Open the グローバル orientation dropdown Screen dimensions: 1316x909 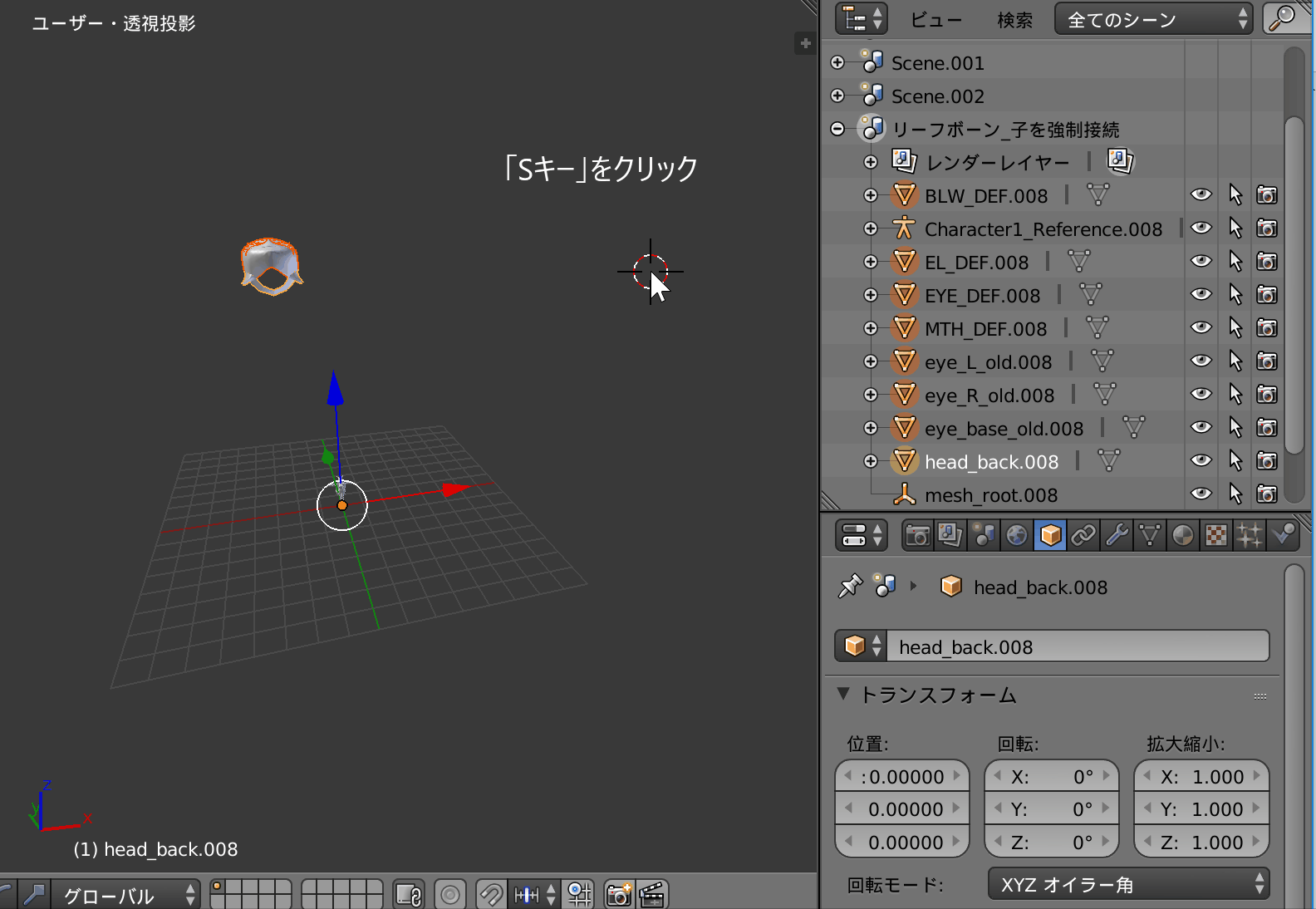point(126,895)
